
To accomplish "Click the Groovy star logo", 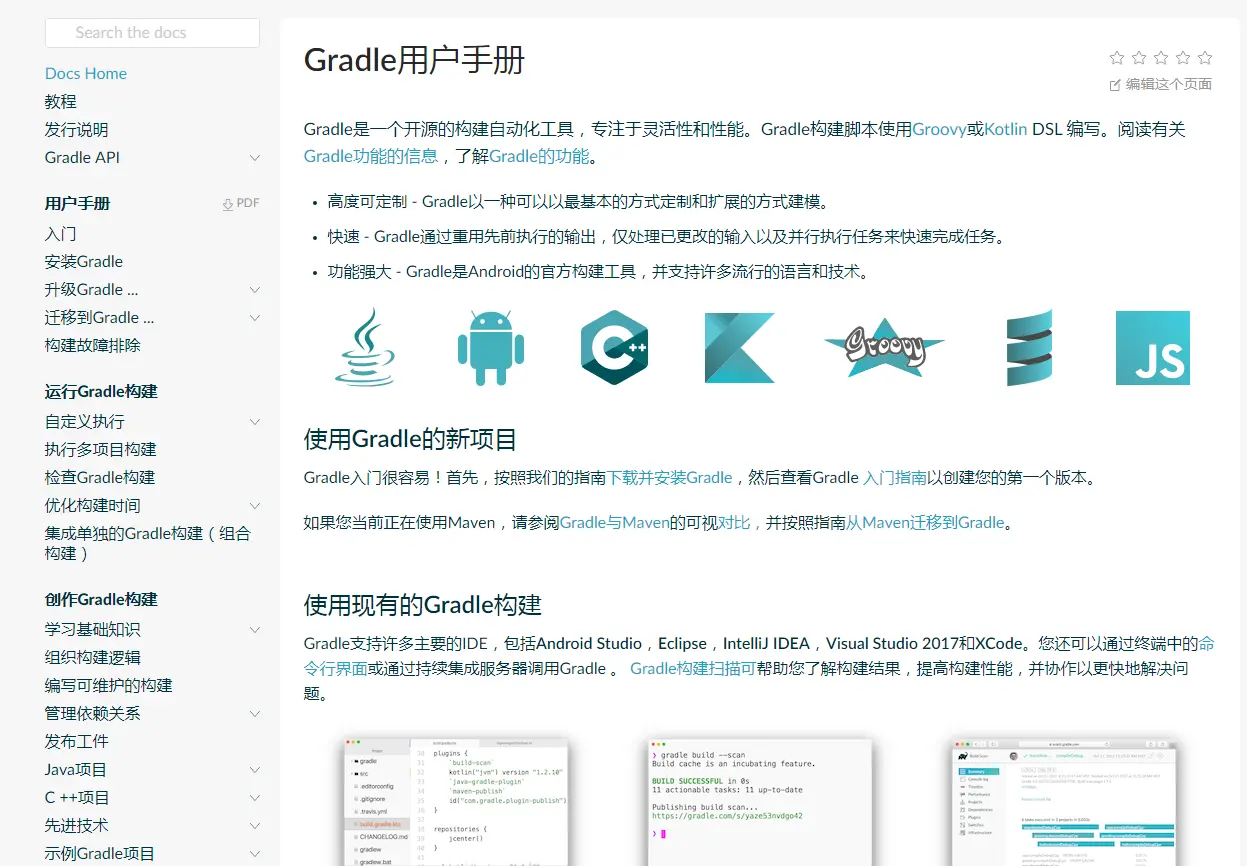I will [x=884, y=346].
